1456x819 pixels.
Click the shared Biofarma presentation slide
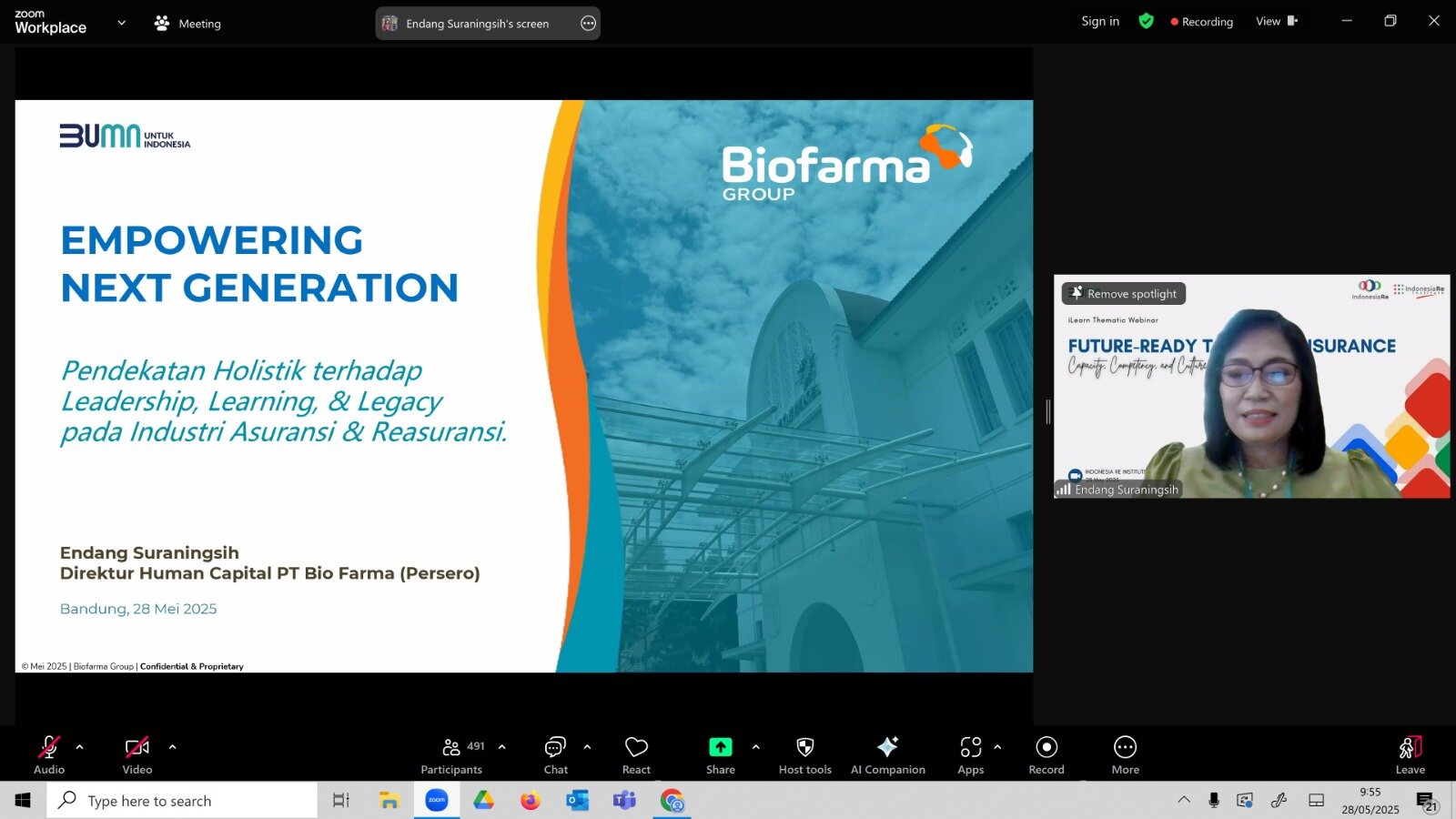(x=524, y=387)
